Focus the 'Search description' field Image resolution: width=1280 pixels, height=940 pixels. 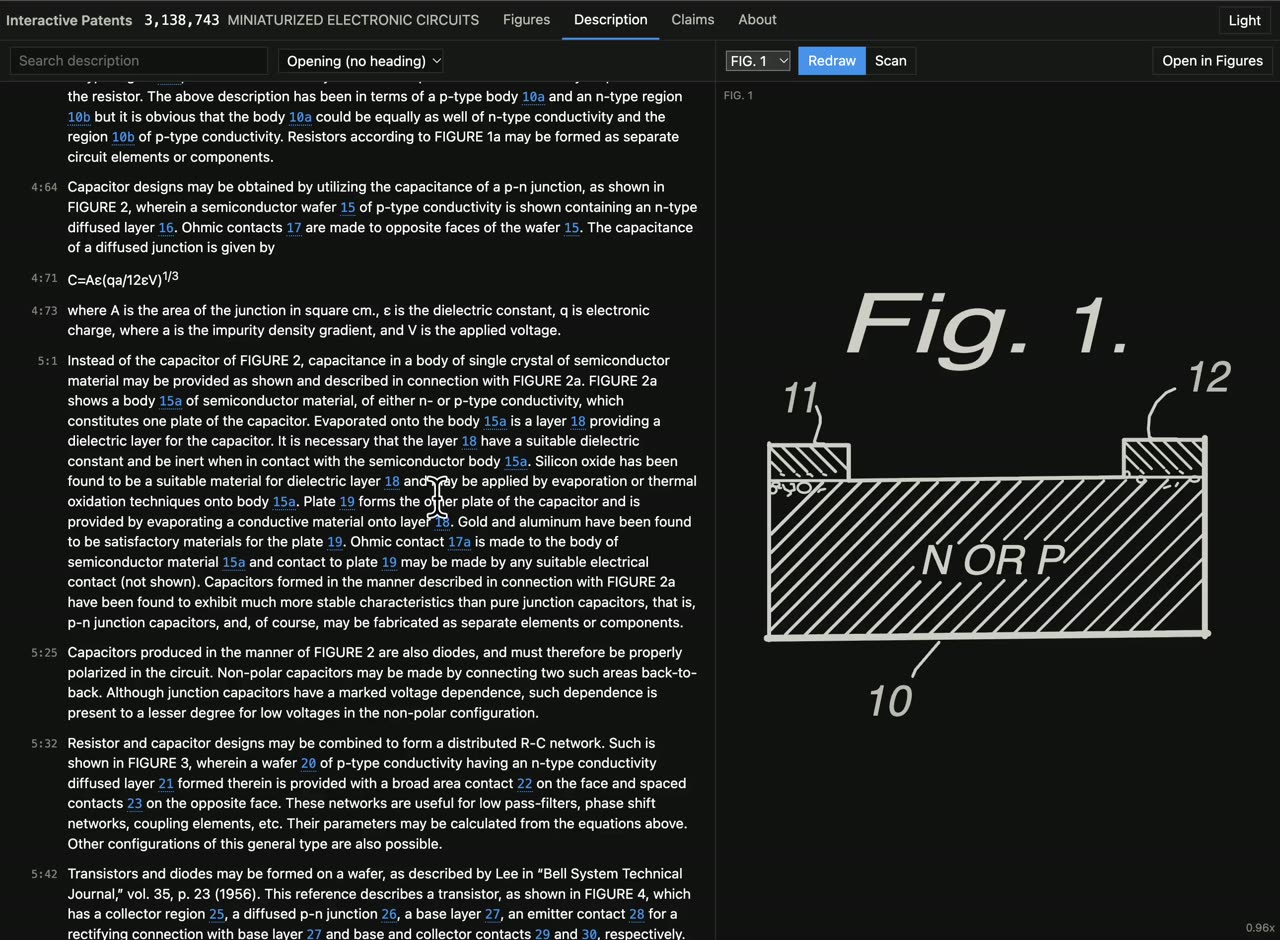(x=138, y=61)
